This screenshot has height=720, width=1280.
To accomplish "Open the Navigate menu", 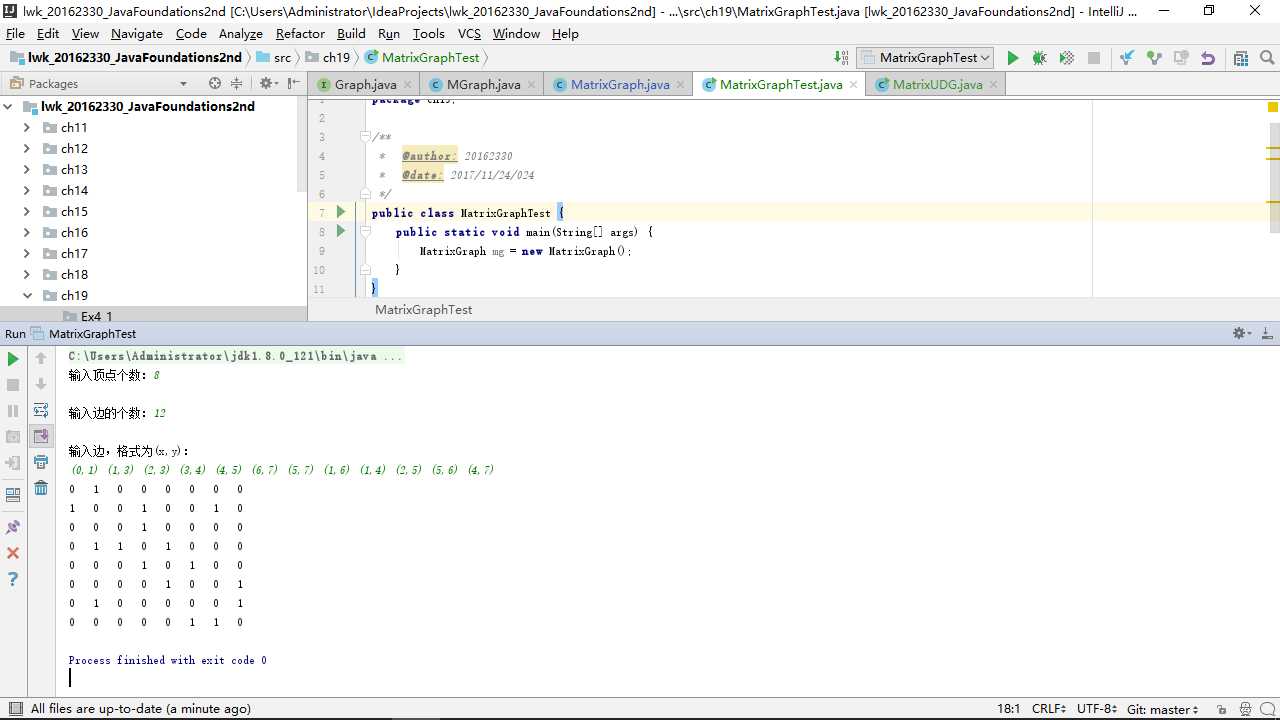I will (x=137, y=33).
